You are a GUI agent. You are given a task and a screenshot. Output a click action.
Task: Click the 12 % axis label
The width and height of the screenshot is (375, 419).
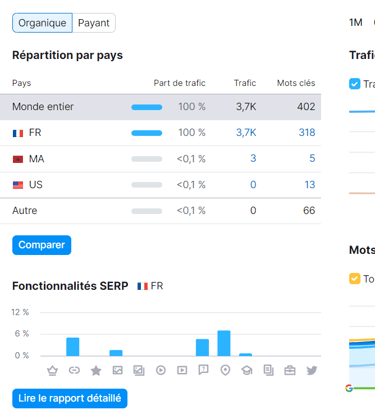[x=20, y=312]
